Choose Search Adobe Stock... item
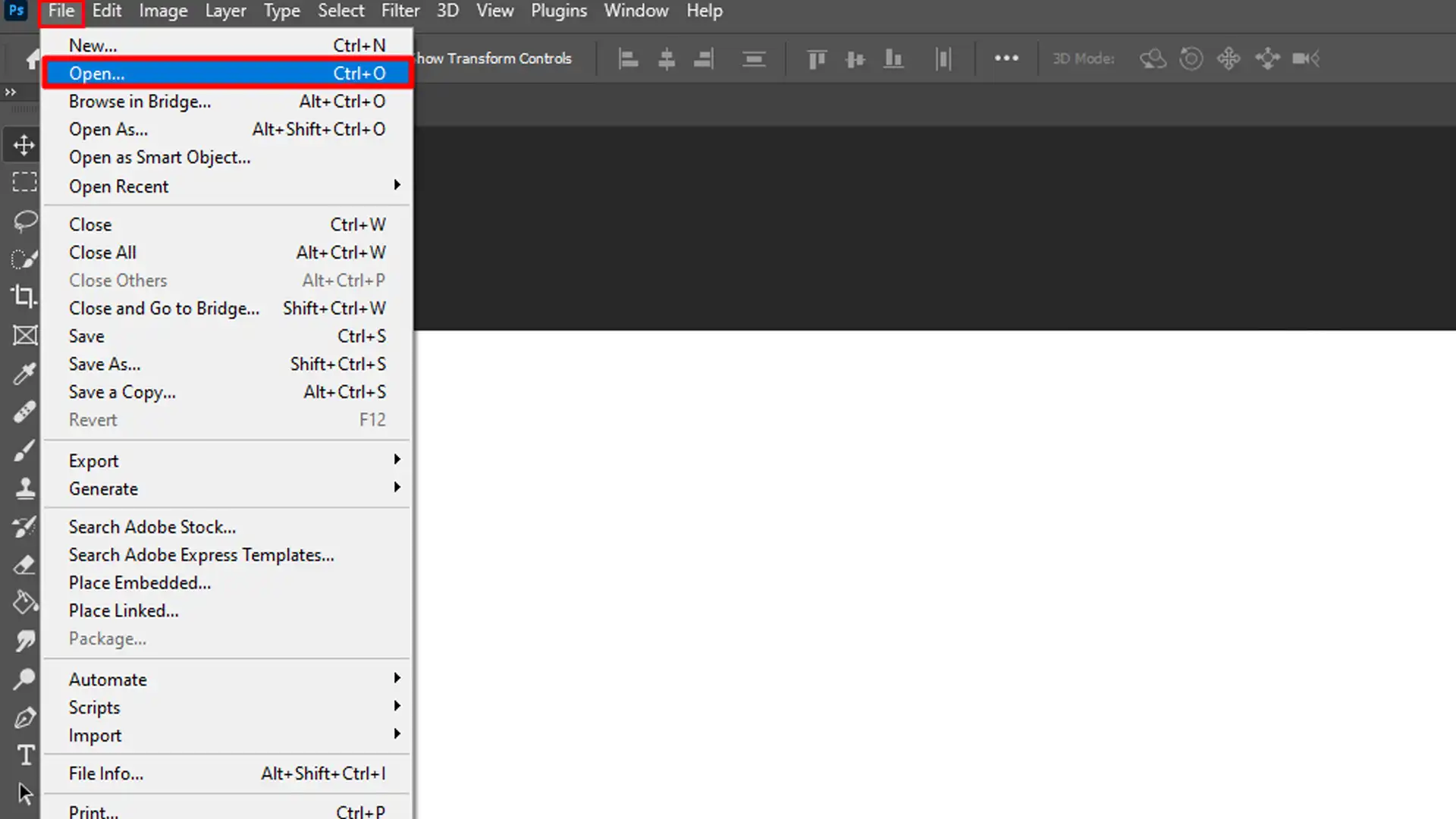Image resolution: width=1456 pixels, height=819 pixels. [x=227, y=526]
